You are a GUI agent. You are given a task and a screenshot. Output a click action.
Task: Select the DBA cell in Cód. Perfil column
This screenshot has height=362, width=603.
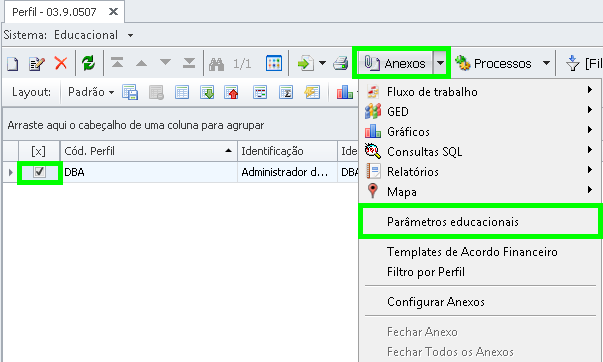point(149,172)
